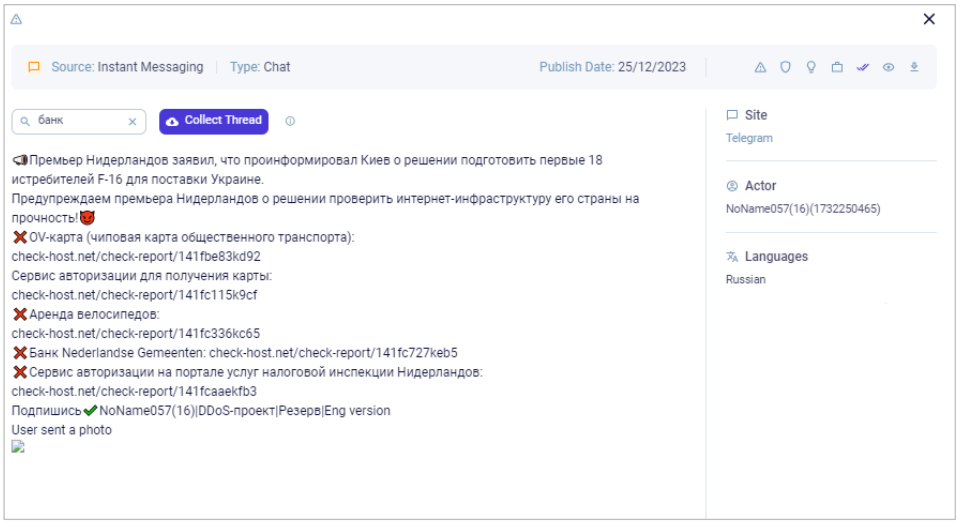Click the 'User sent a photo' text
The image size is (964, 525).
[61, 430]
